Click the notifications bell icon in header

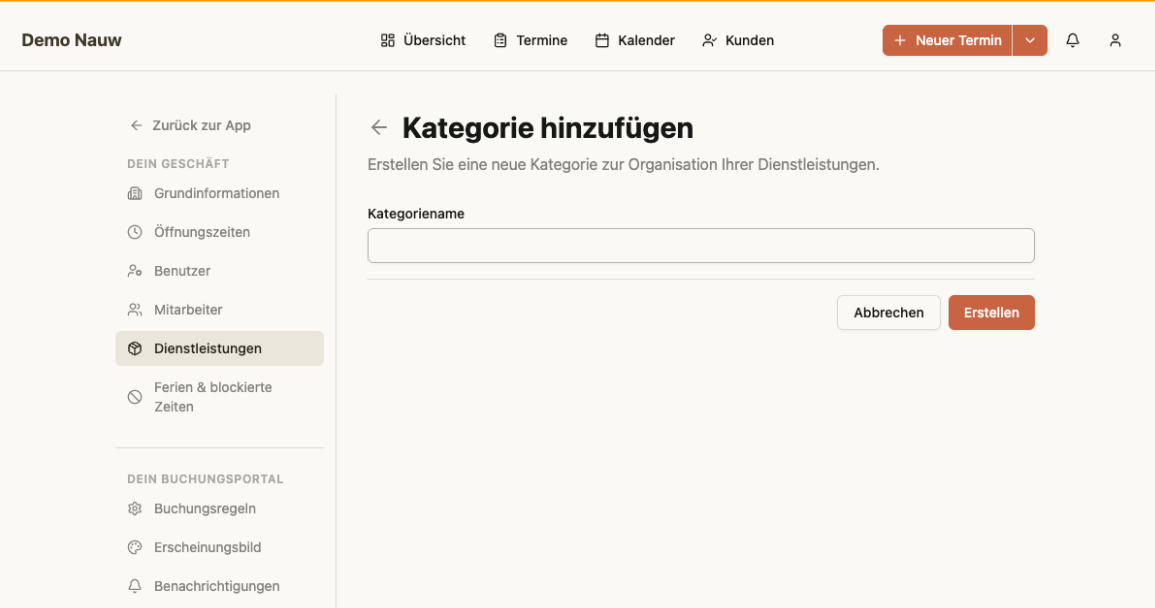pos(1072,41)
